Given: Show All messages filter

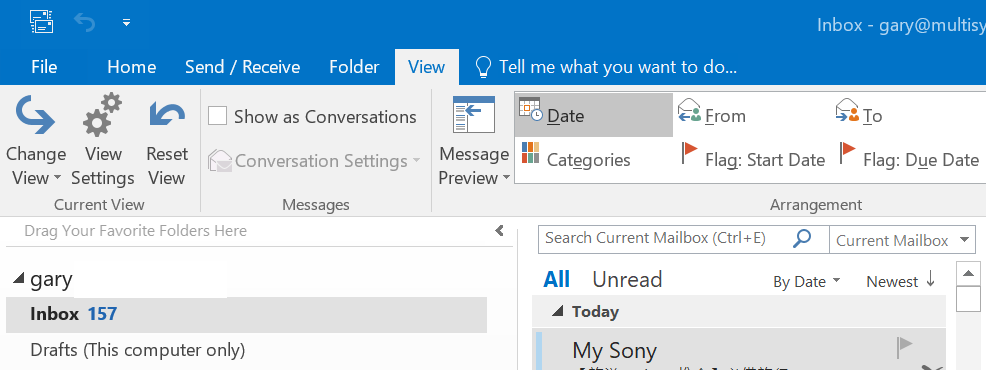Looking at the screenshot, I should (x=557, y=279).
